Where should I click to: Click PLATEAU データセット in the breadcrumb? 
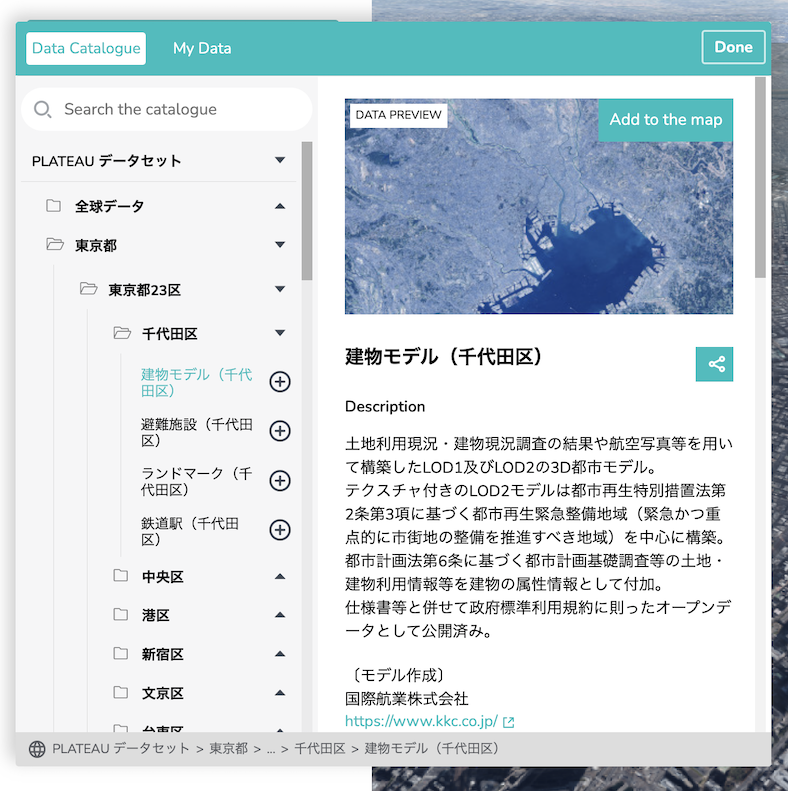[x=121, y=749]
